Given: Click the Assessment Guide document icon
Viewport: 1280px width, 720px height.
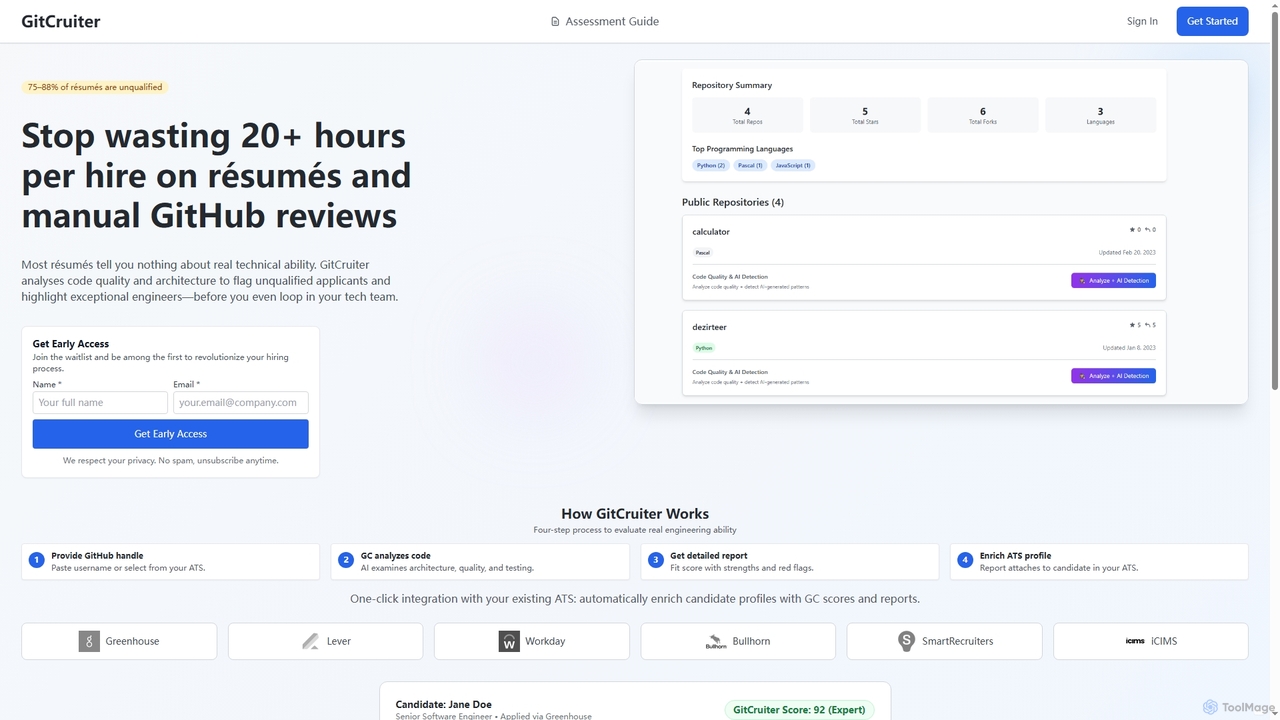Looking at the screenshot, I should [555, 21].
